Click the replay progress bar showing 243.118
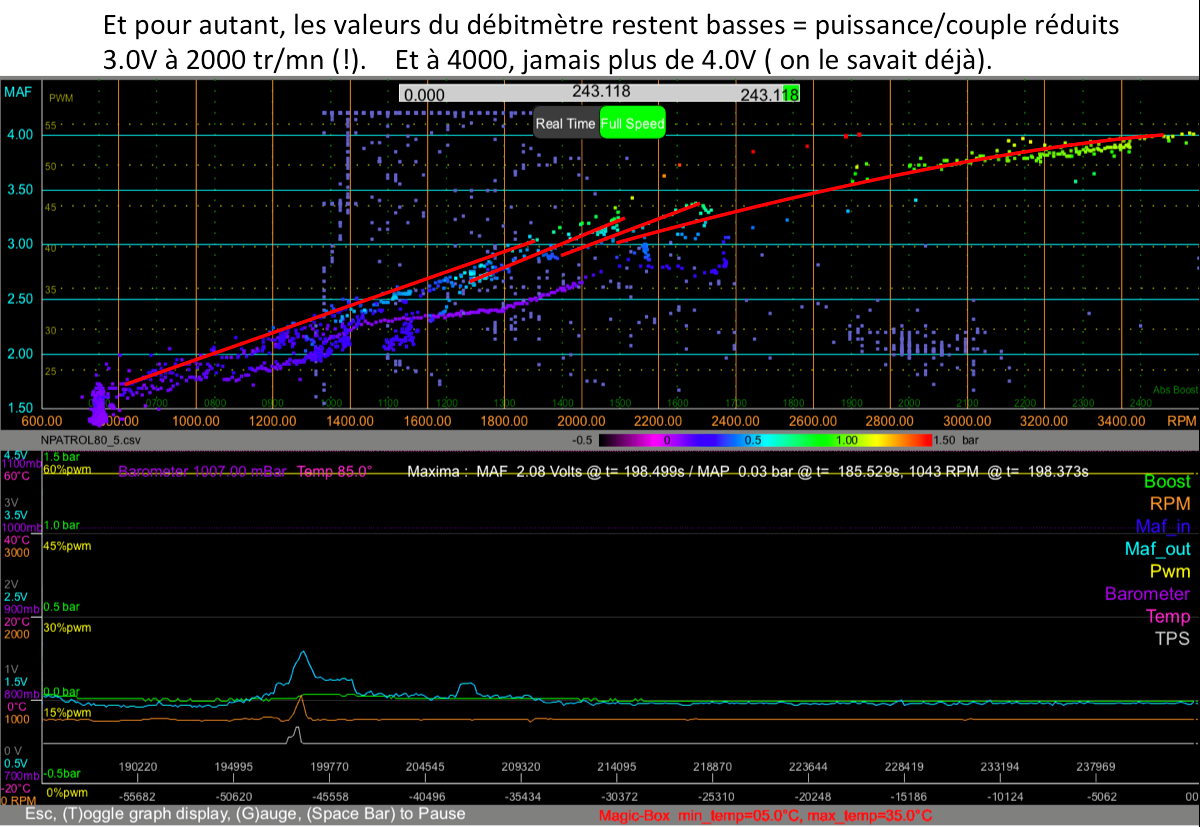 pos(600,94)
